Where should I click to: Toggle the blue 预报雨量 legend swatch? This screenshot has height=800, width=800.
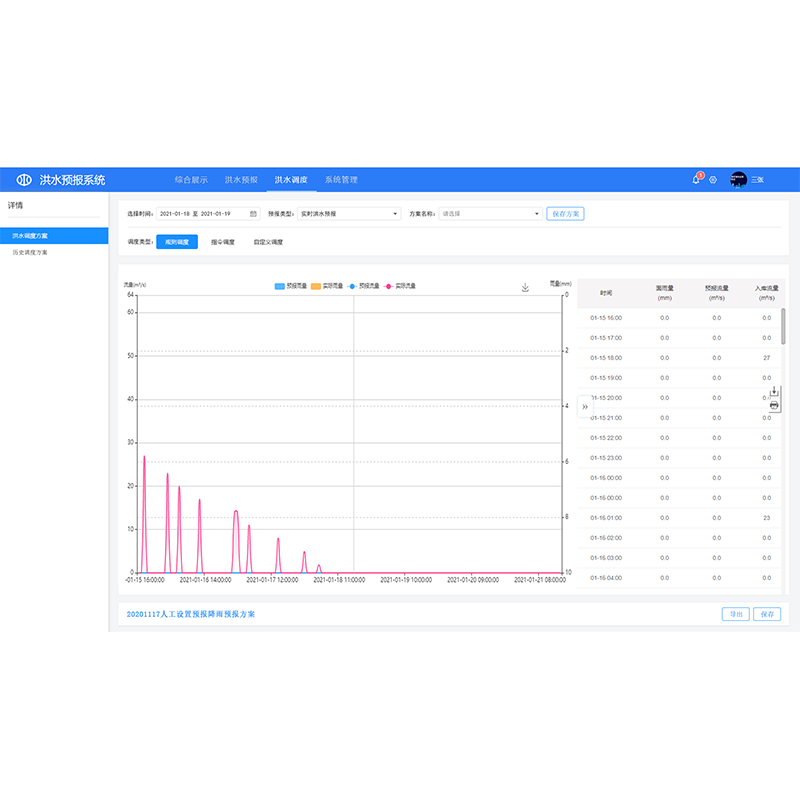pos(280,286)
